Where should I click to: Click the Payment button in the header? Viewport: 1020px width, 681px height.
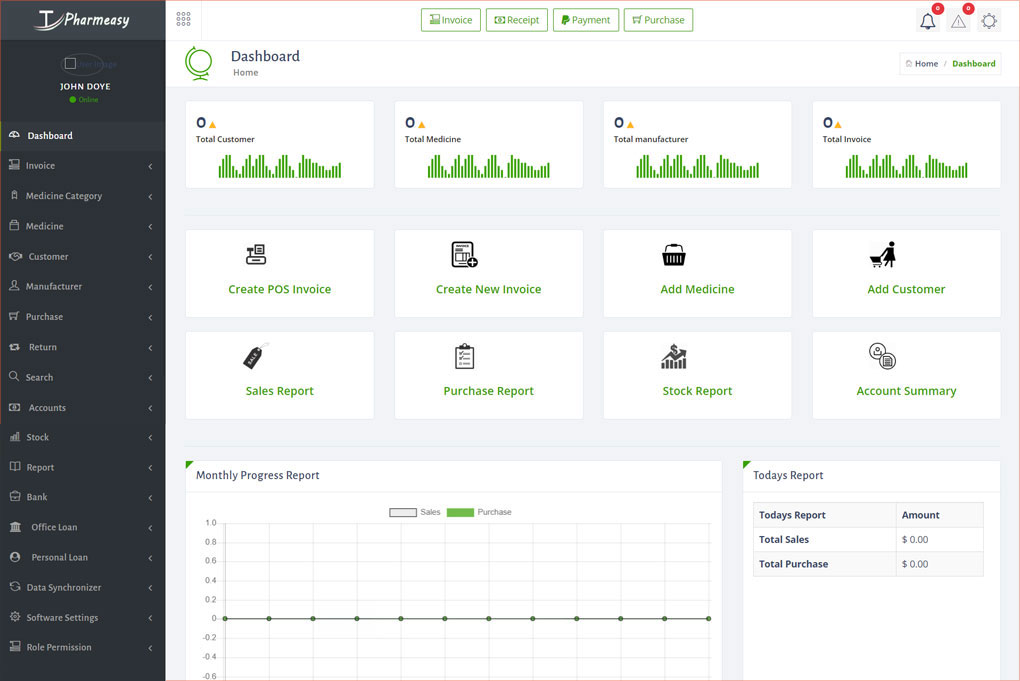[x=585, y=19]
